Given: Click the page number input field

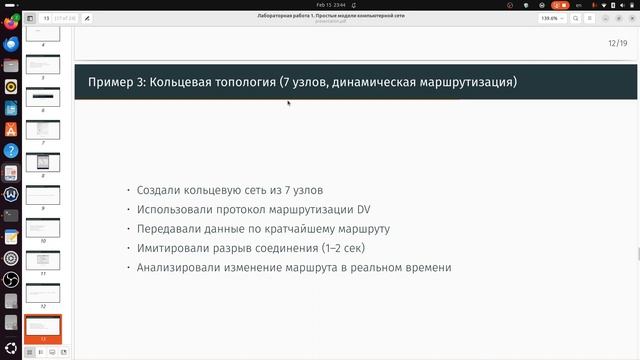Looking at the screenshot, I should tap(46, 18).
